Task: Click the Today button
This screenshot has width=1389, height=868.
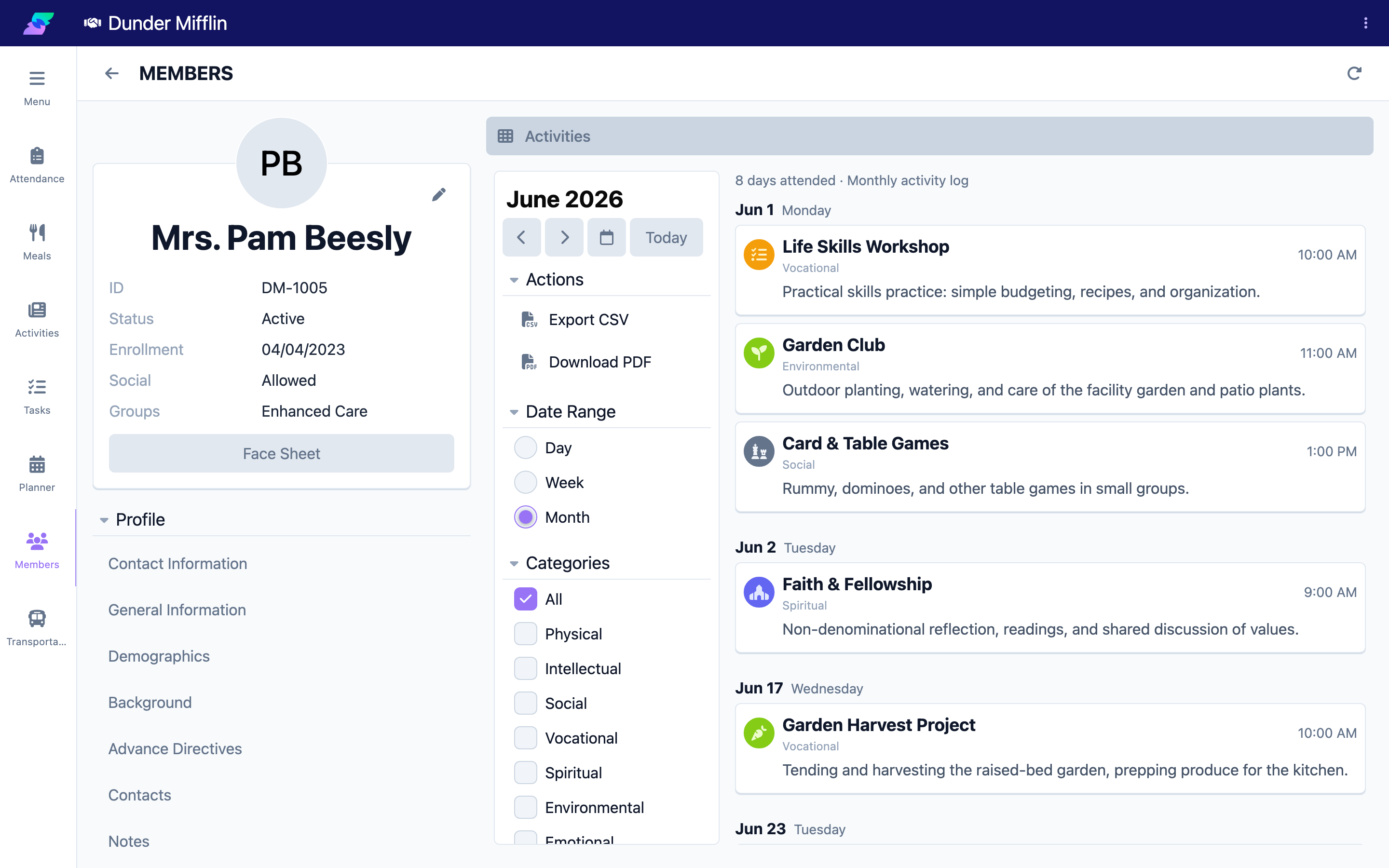Action: pos(666,237)
